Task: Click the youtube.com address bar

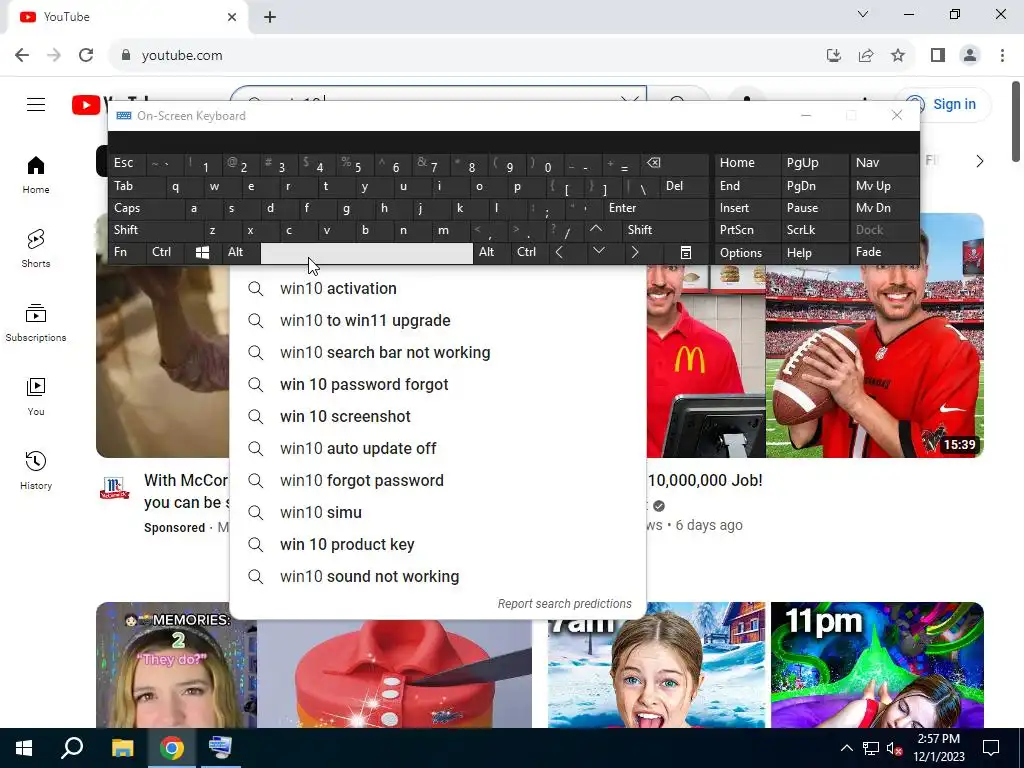Action: coord(470,56)
